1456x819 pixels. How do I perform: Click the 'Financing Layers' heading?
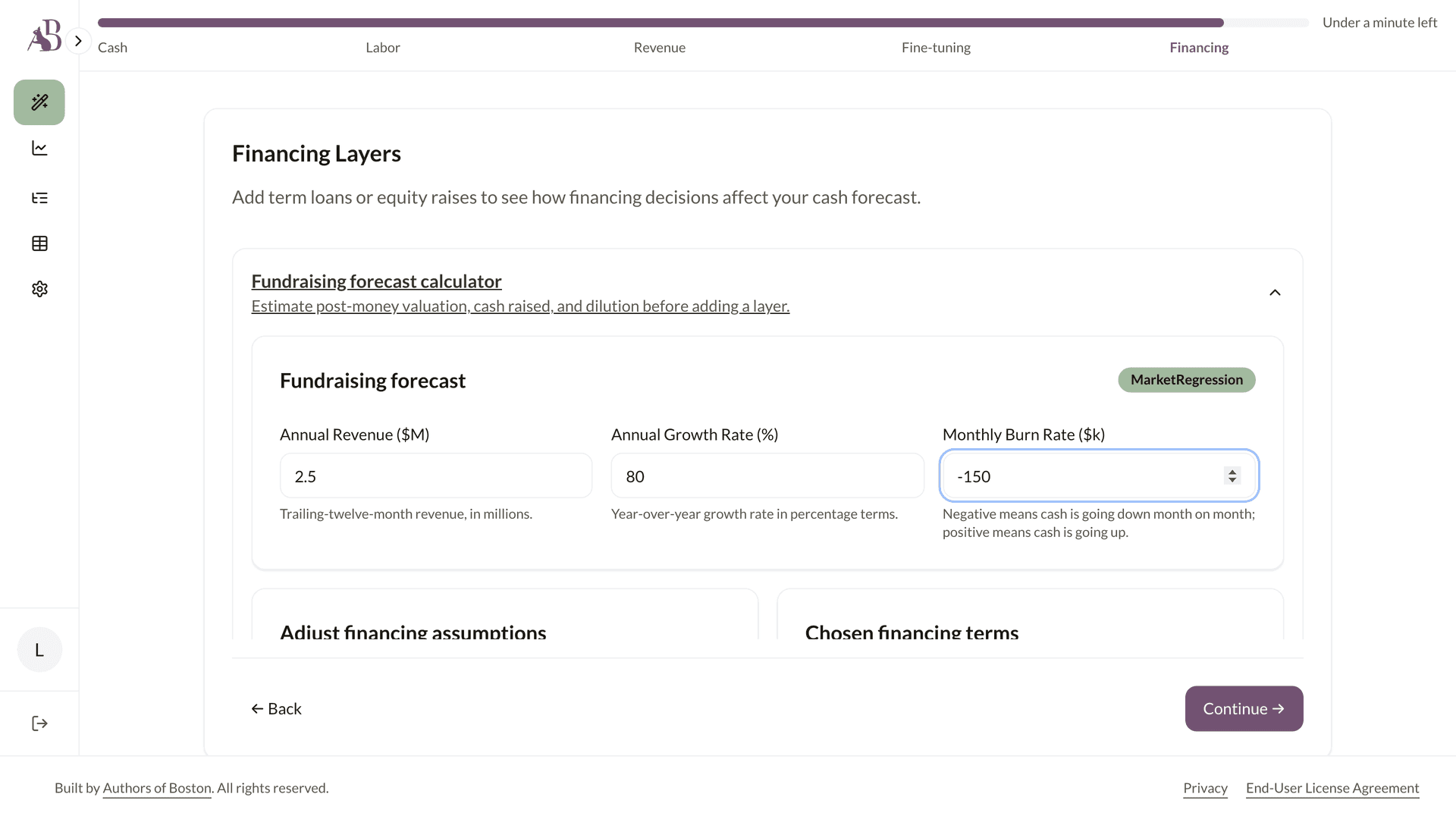(316, 154)
